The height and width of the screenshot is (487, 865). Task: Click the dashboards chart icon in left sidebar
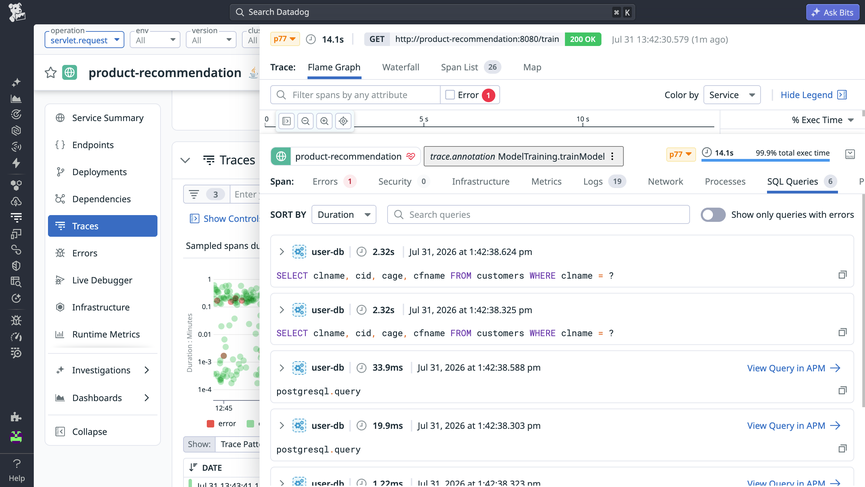[x=16, y=99]
